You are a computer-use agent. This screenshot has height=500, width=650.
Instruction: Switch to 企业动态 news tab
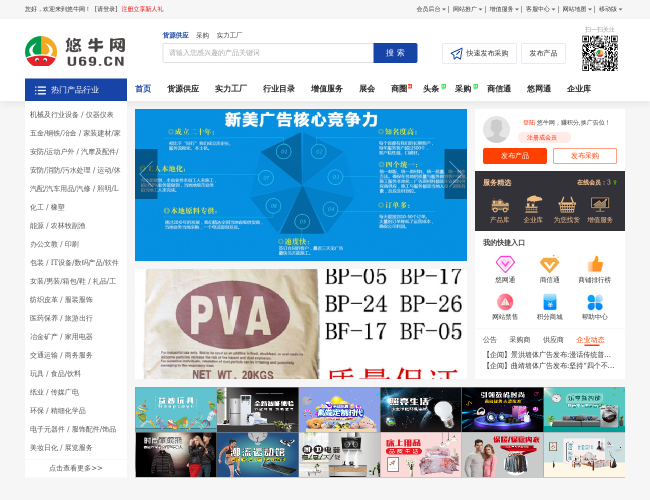(590, 340)
